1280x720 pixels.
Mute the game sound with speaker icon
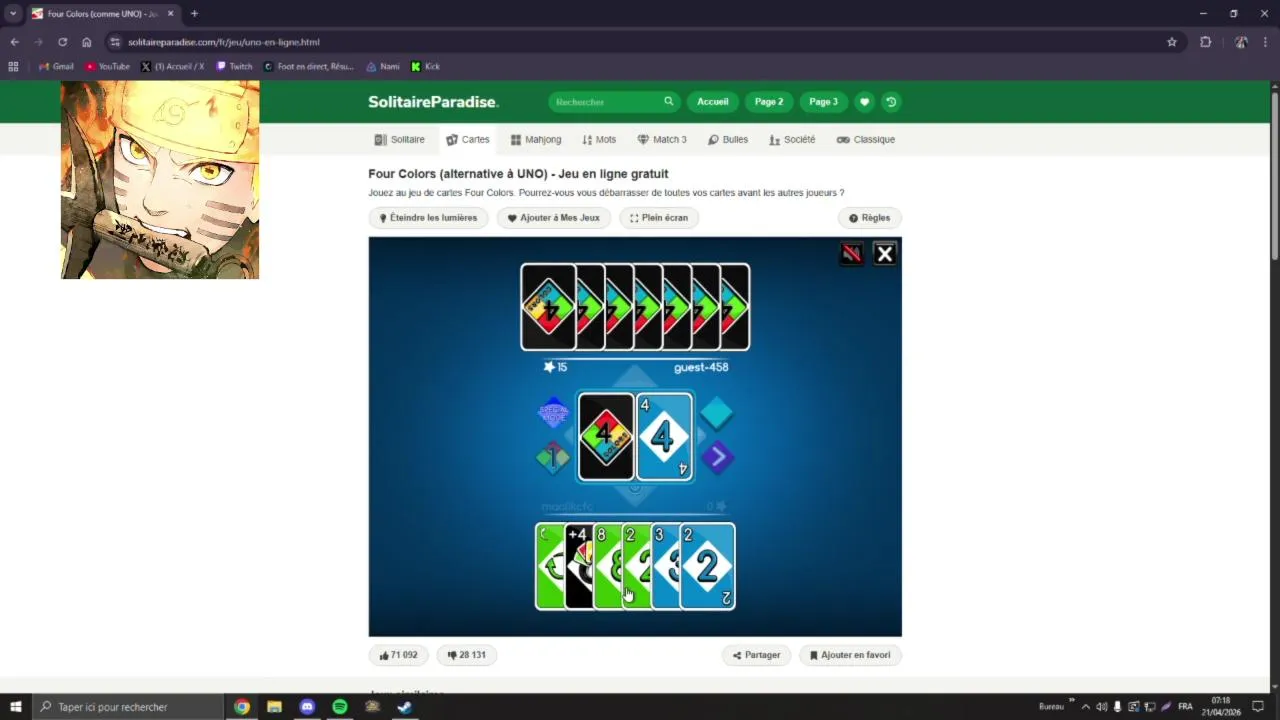(851, 254)
